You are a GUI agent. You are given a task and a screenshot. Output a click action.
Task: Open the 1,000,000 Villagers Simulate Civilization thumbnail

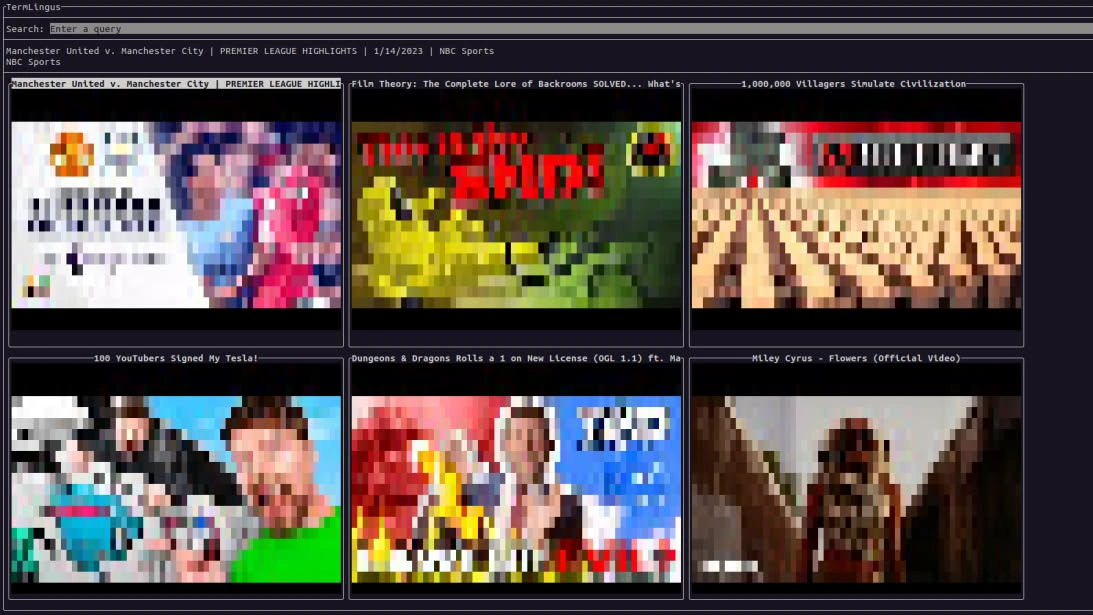[x=856, y=215]
